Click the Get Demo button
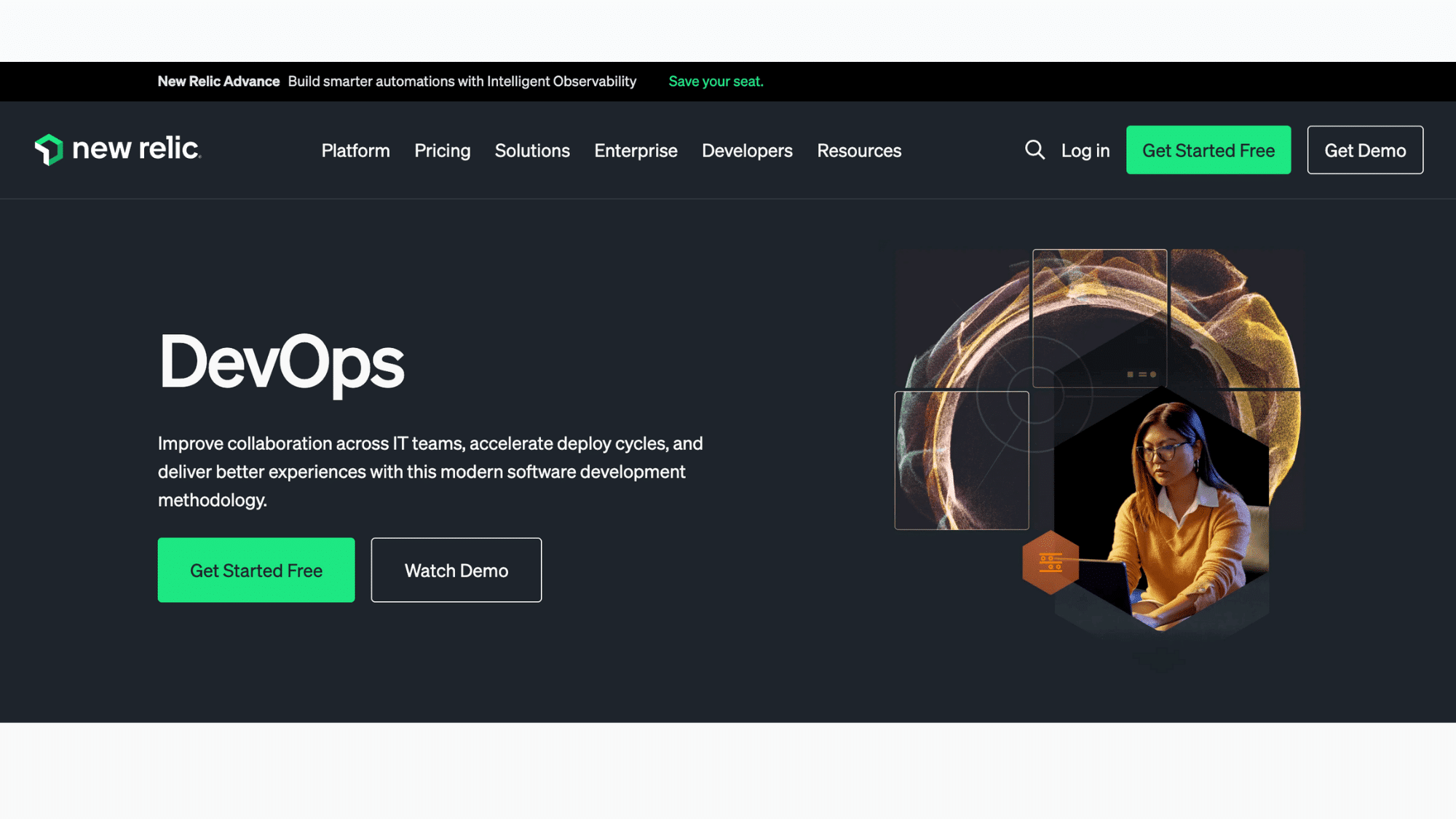The image size is (1456, 819). pyautogui.click(x=1364, y=150)
